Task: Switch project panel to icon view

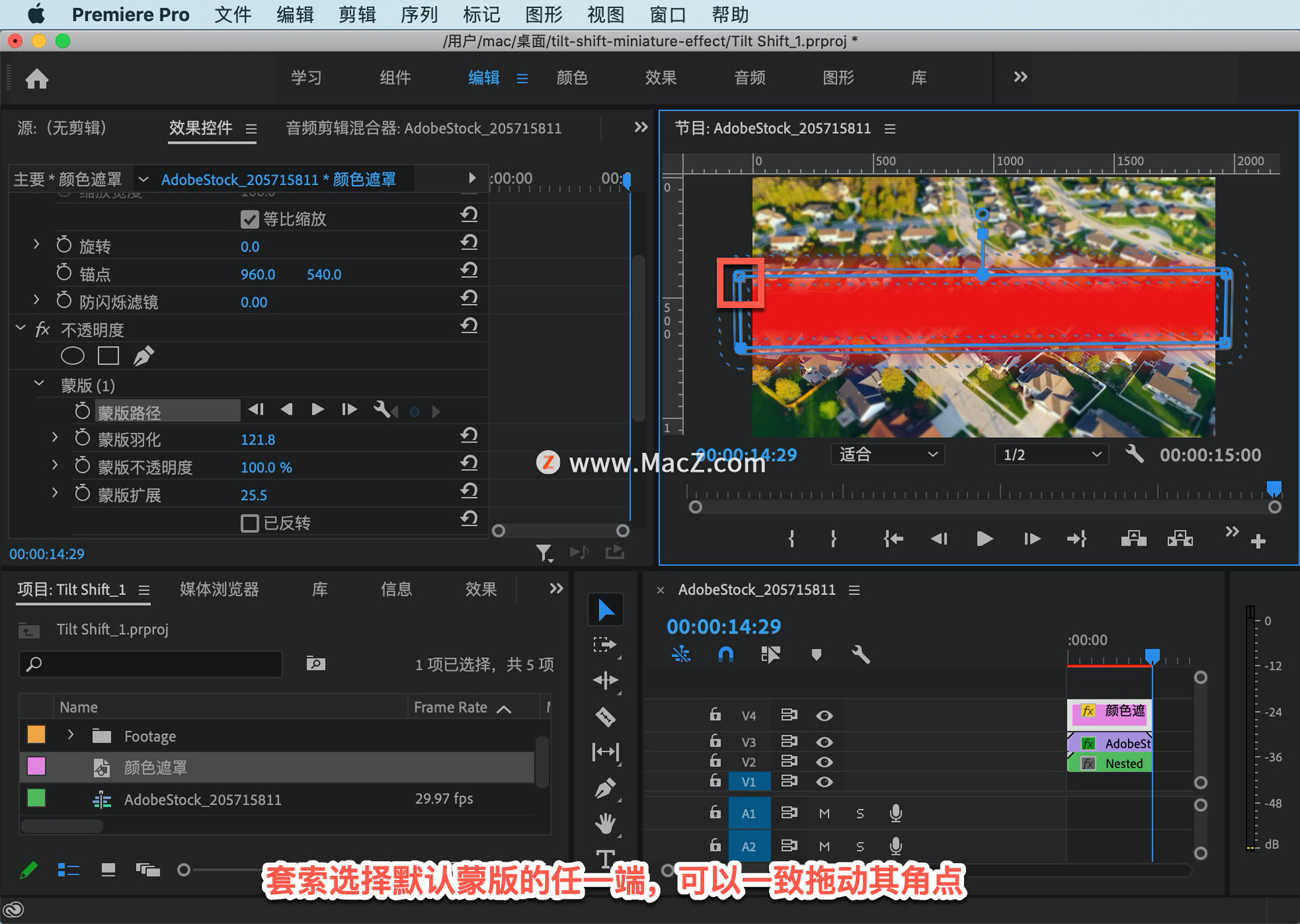Action: click(x=108, y=870)
